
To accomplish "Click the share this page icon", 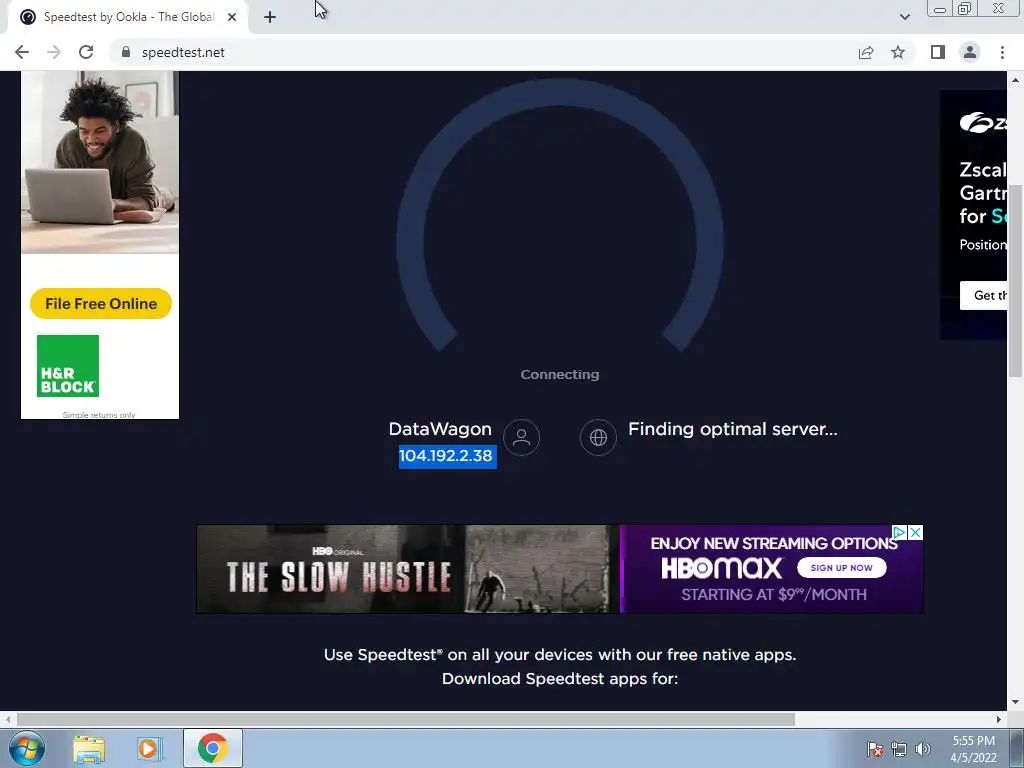I will 866,52.
